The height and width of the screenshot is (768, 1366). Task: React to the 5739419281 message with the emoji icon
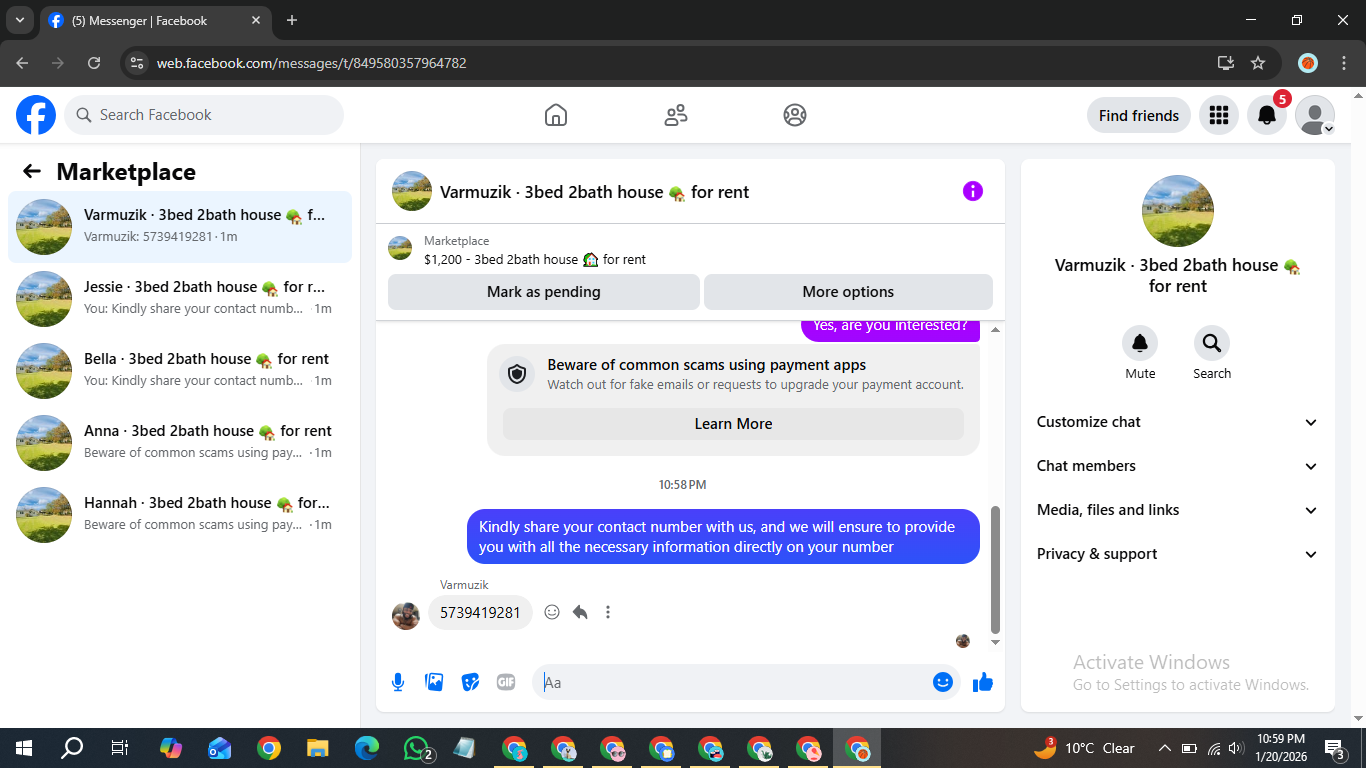pyautogui.click(x=552, y=612)
